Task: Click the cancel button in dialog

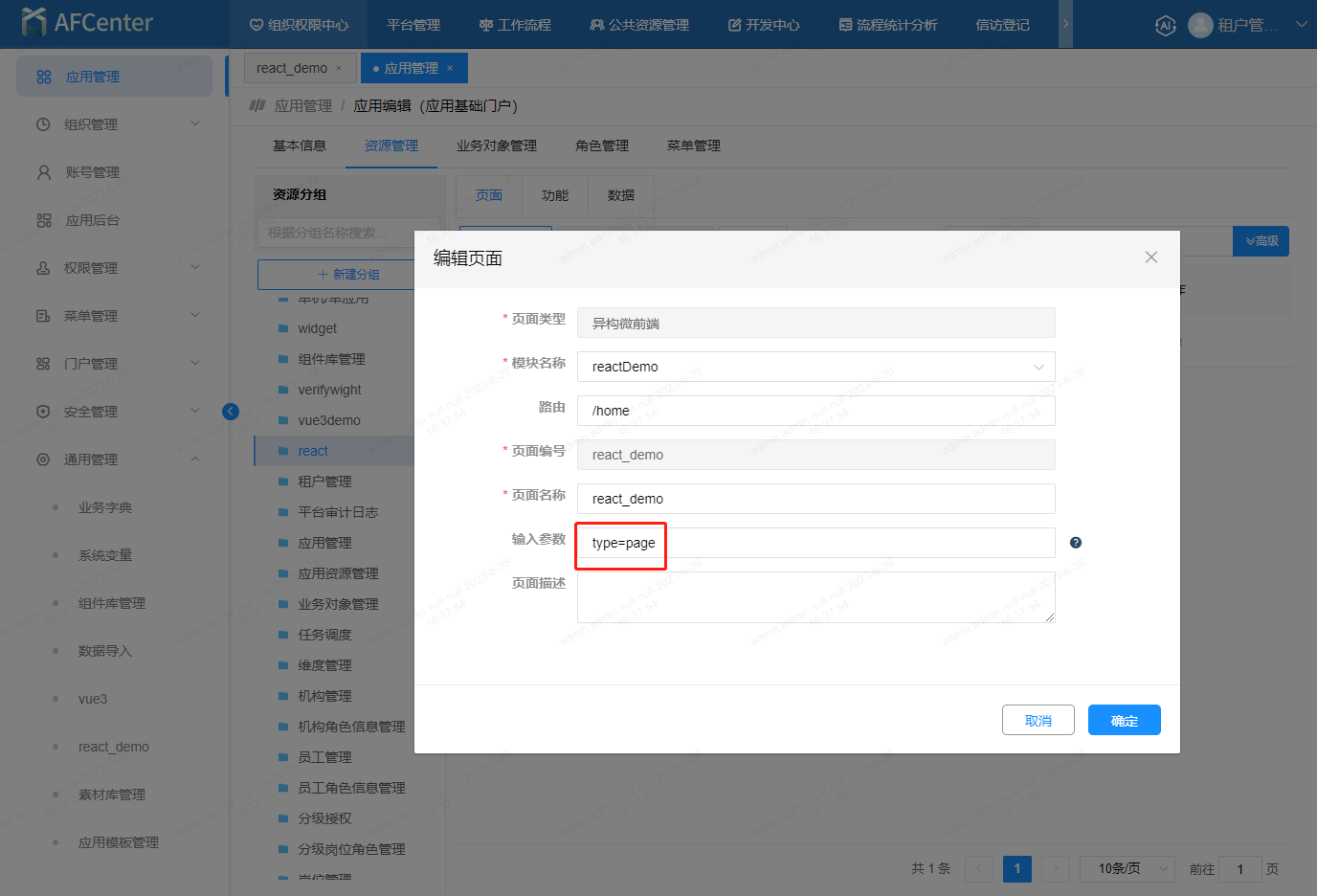Action: (1038, 721)
